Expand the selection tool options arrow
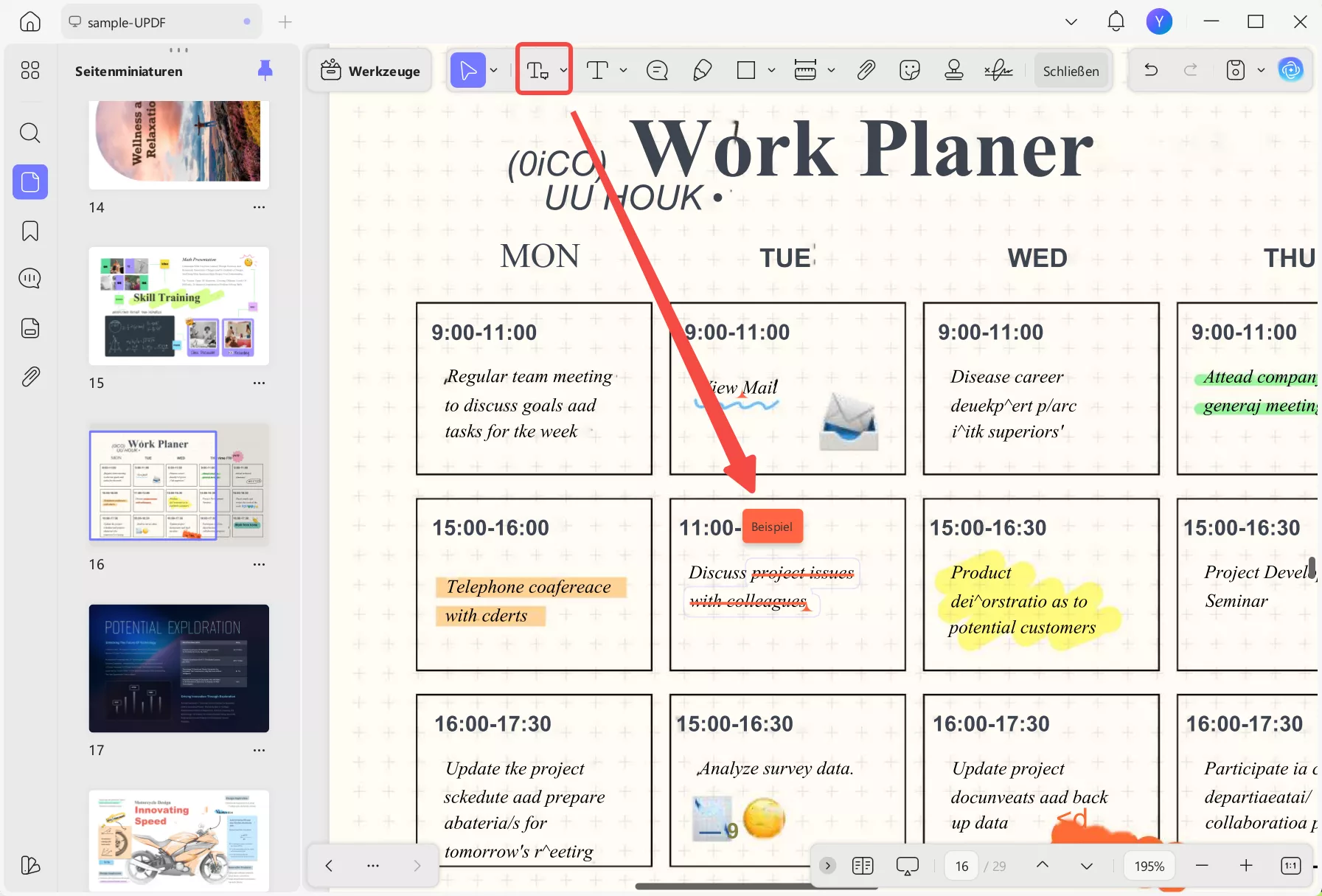Image resolution: width=1322 pixels, height=896 pixels. click(494, 71)
